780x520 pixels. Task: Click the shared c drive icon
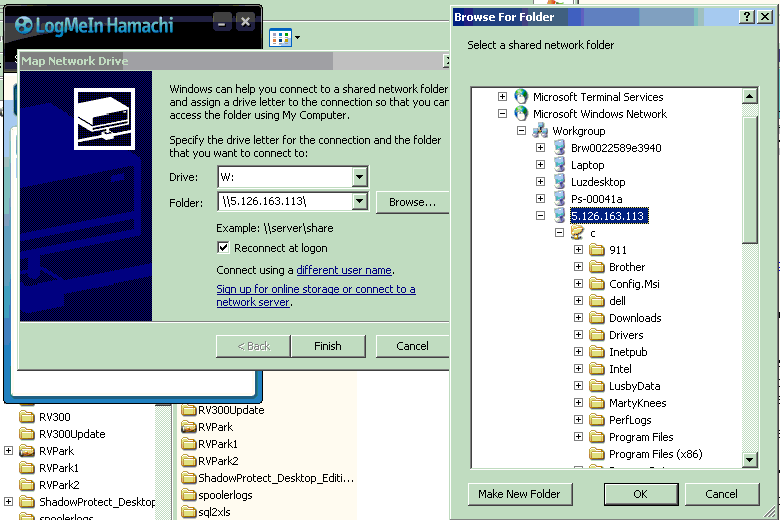click(x=578, y=232)
